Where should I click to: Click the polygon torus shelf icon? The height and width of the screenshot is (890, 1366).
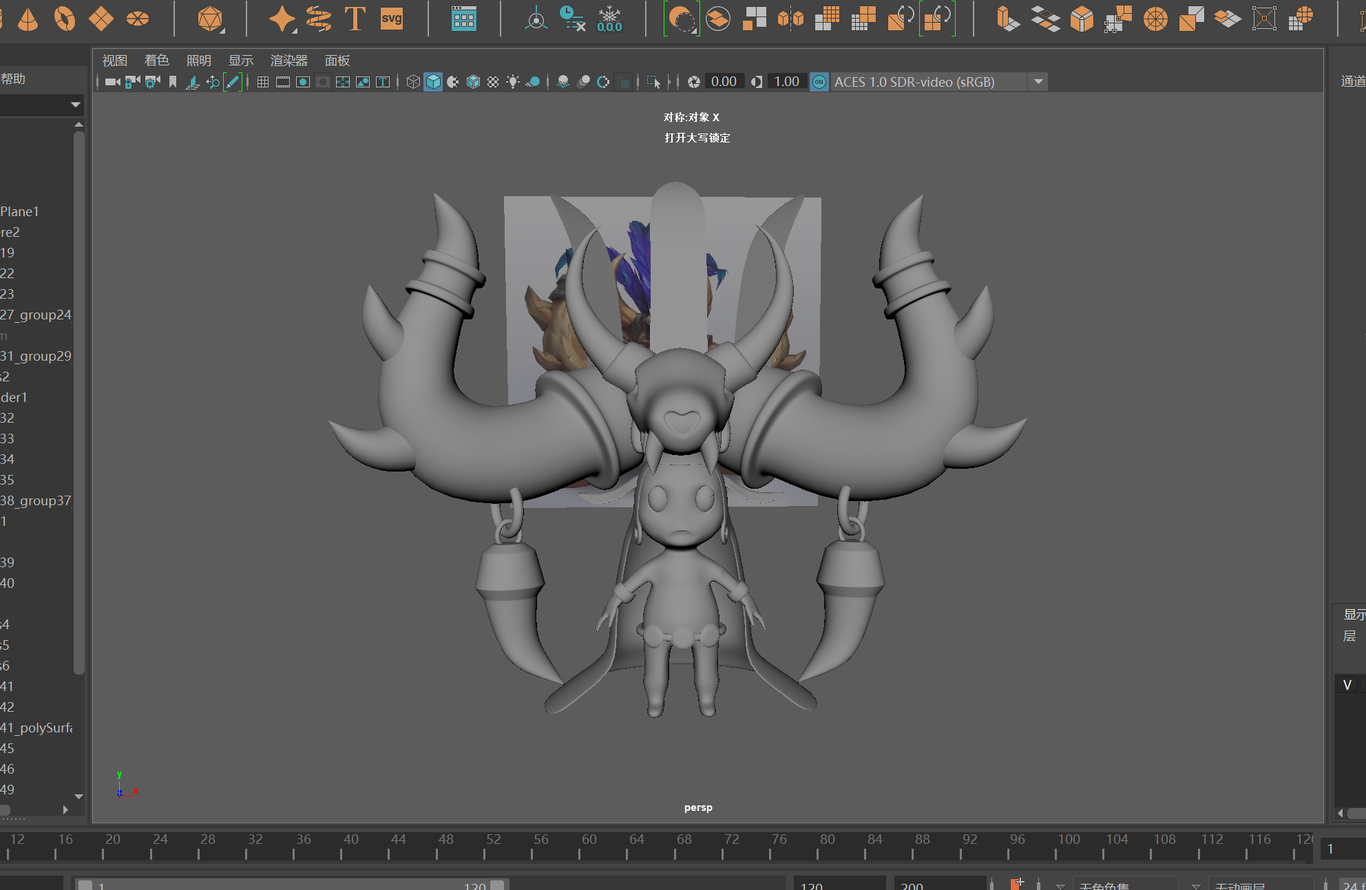point(64,18)
